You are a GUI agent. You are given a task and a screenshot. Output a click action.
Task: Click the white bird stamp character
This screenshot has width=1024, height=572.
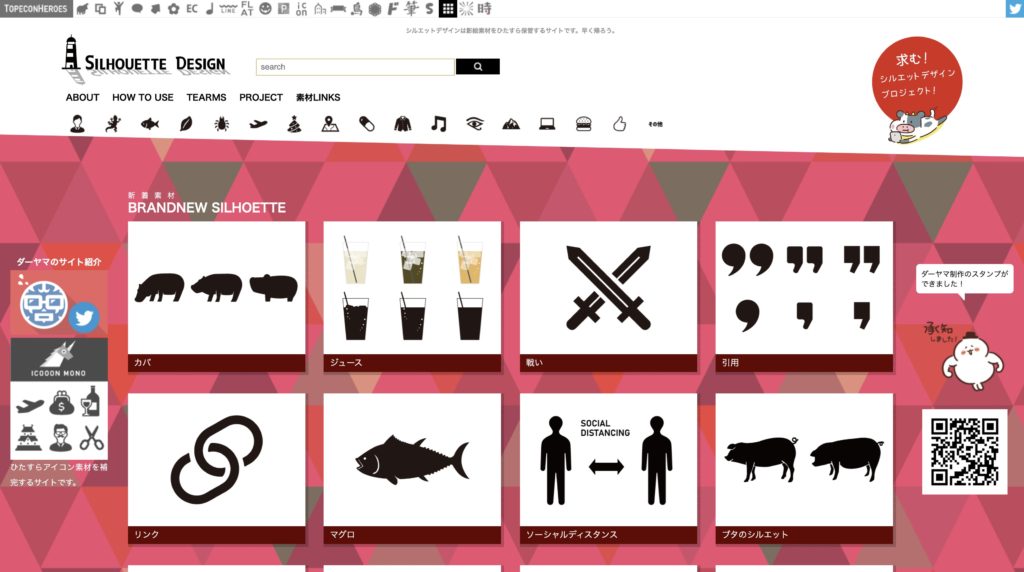[972, 361]
